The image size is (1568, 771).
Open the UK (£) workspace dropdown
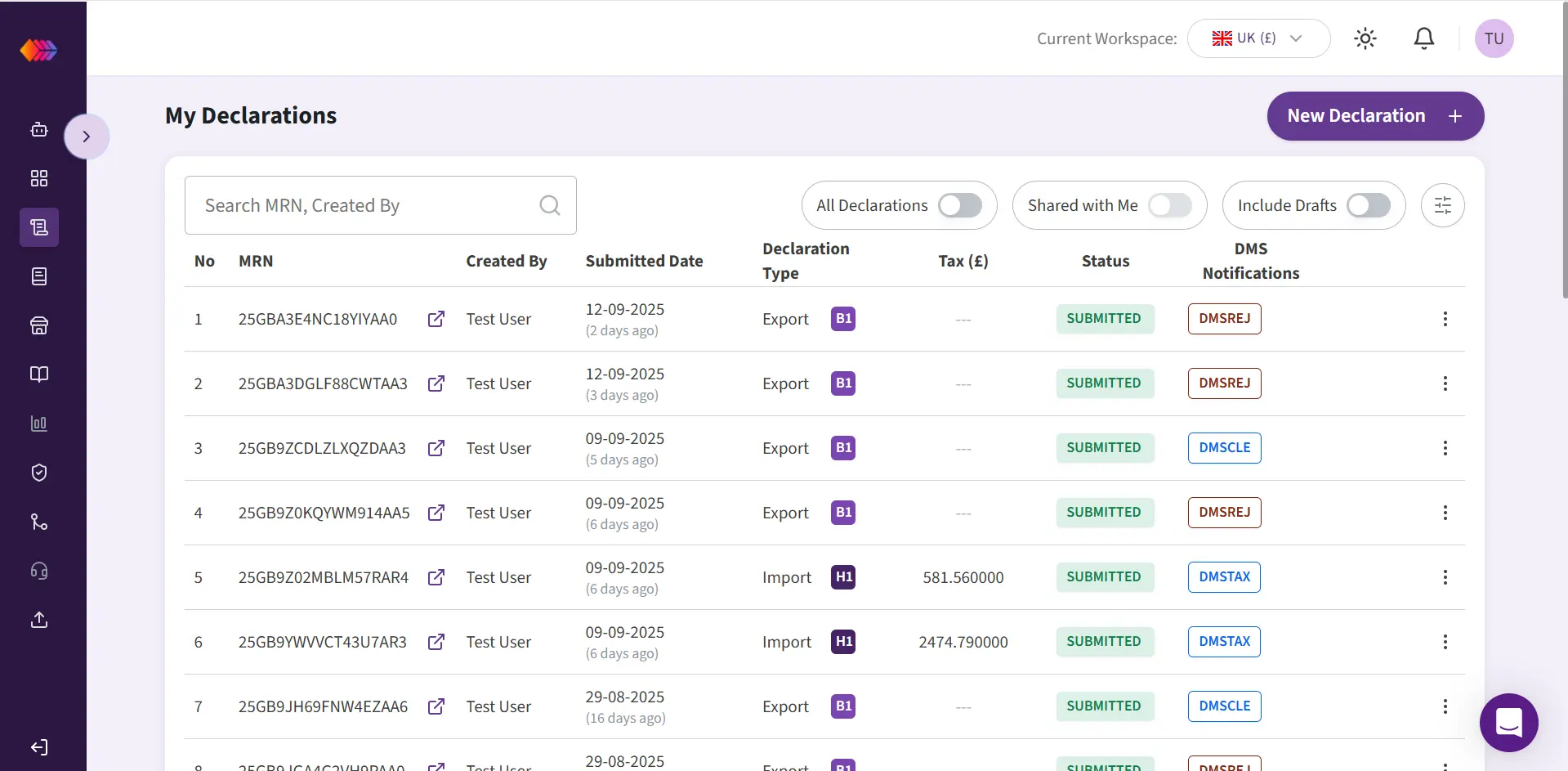click(1258, 38)
